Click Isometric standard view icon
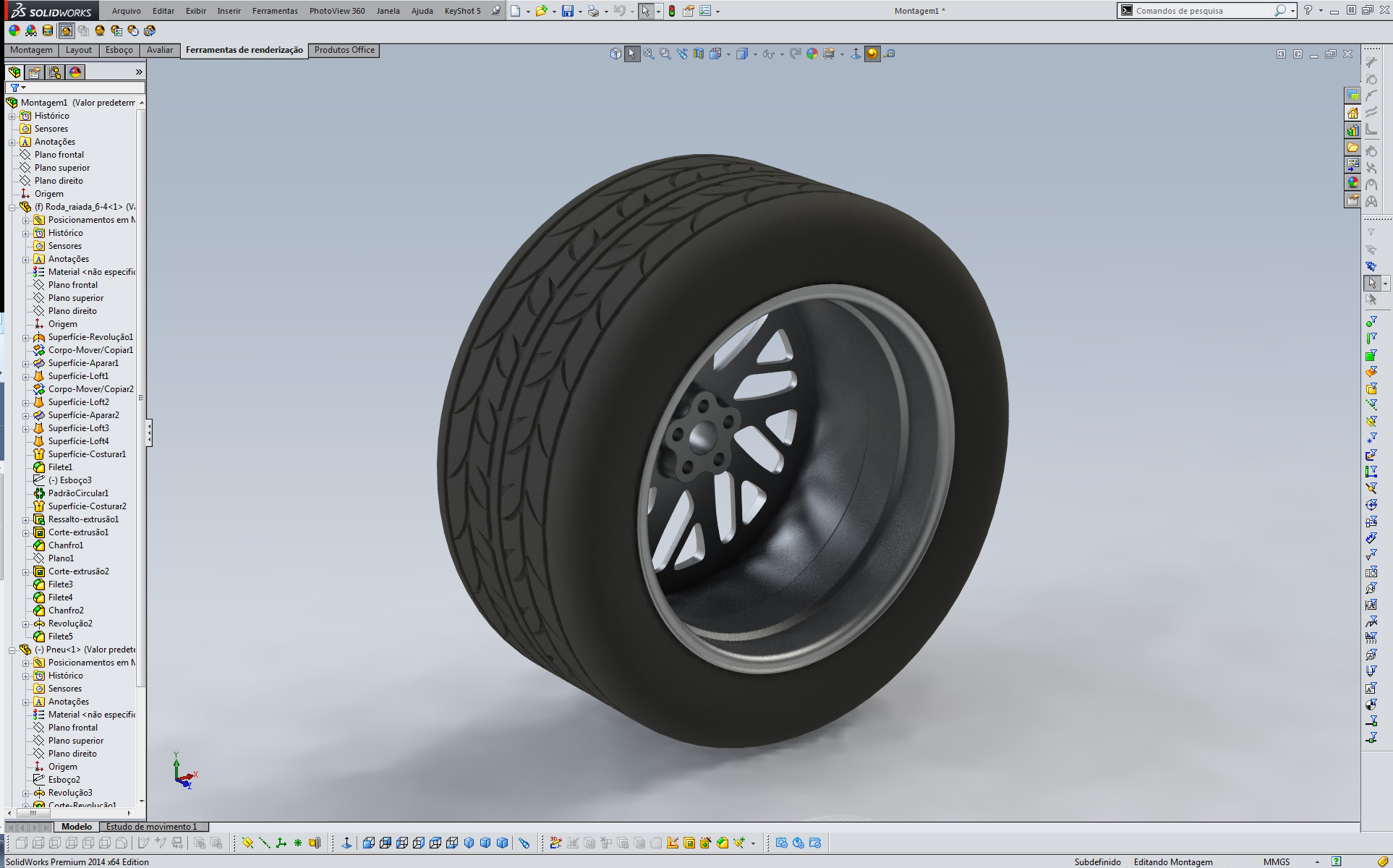 469,843
